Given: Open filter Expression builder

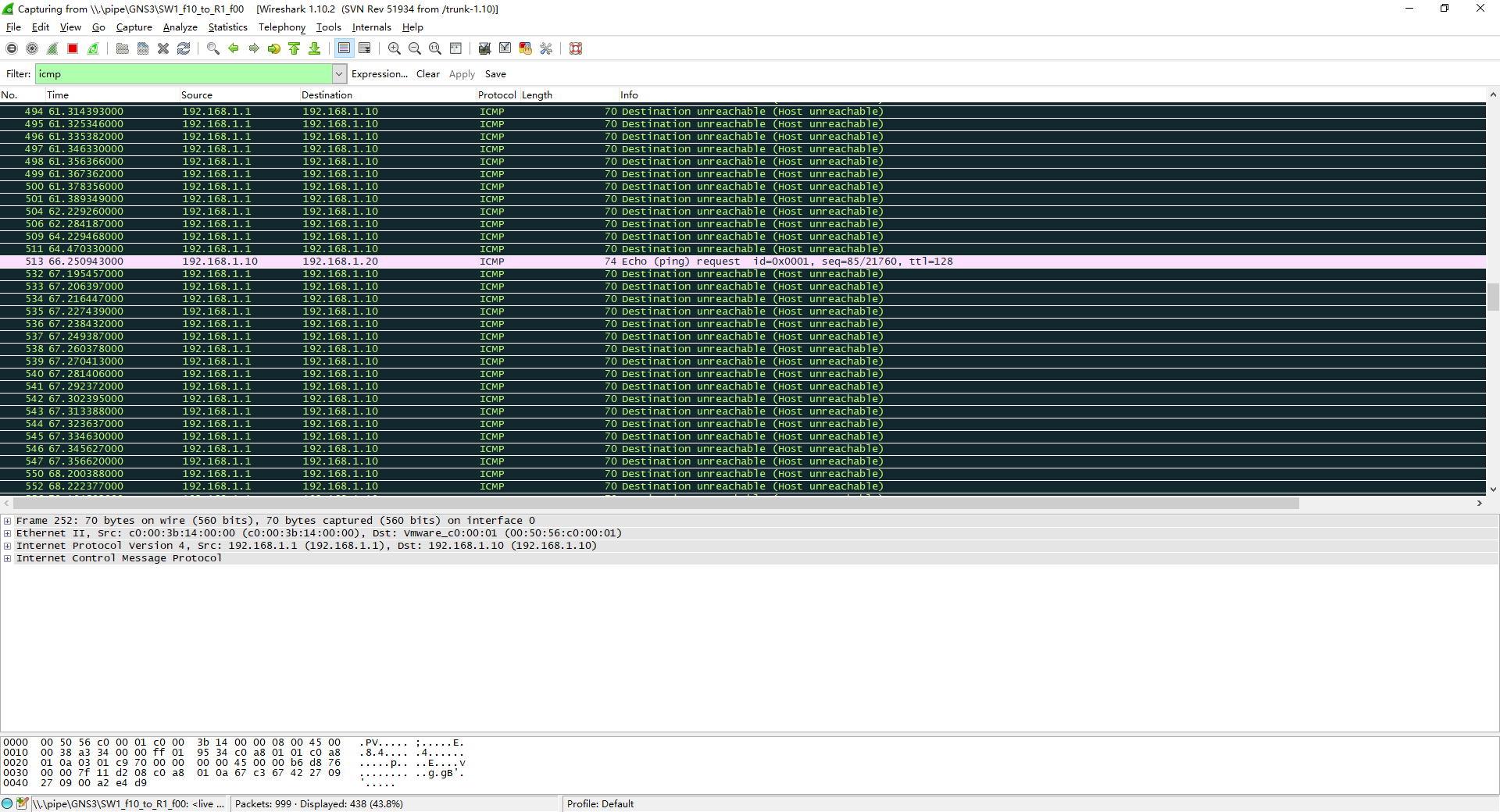Looking at the screenshot, I should 380,74.
